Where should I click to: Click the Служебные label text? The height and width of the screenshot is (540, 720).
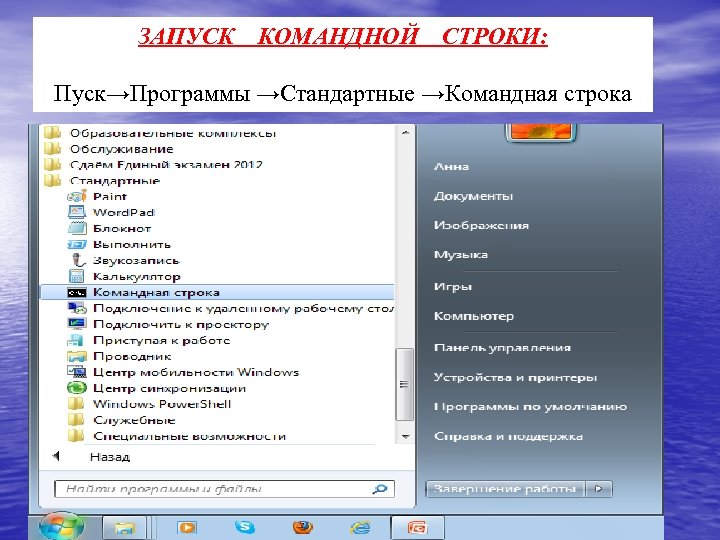click(x=134, y=420)
